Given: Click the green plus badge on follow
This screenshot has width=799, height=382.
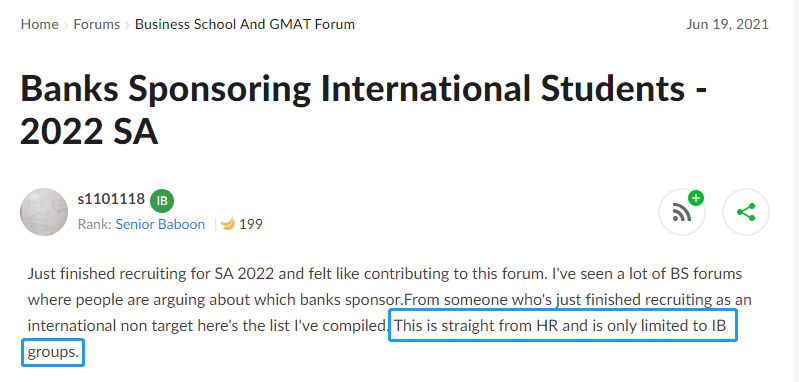Looking at the screenshot, I should click(x=695, y=198).
